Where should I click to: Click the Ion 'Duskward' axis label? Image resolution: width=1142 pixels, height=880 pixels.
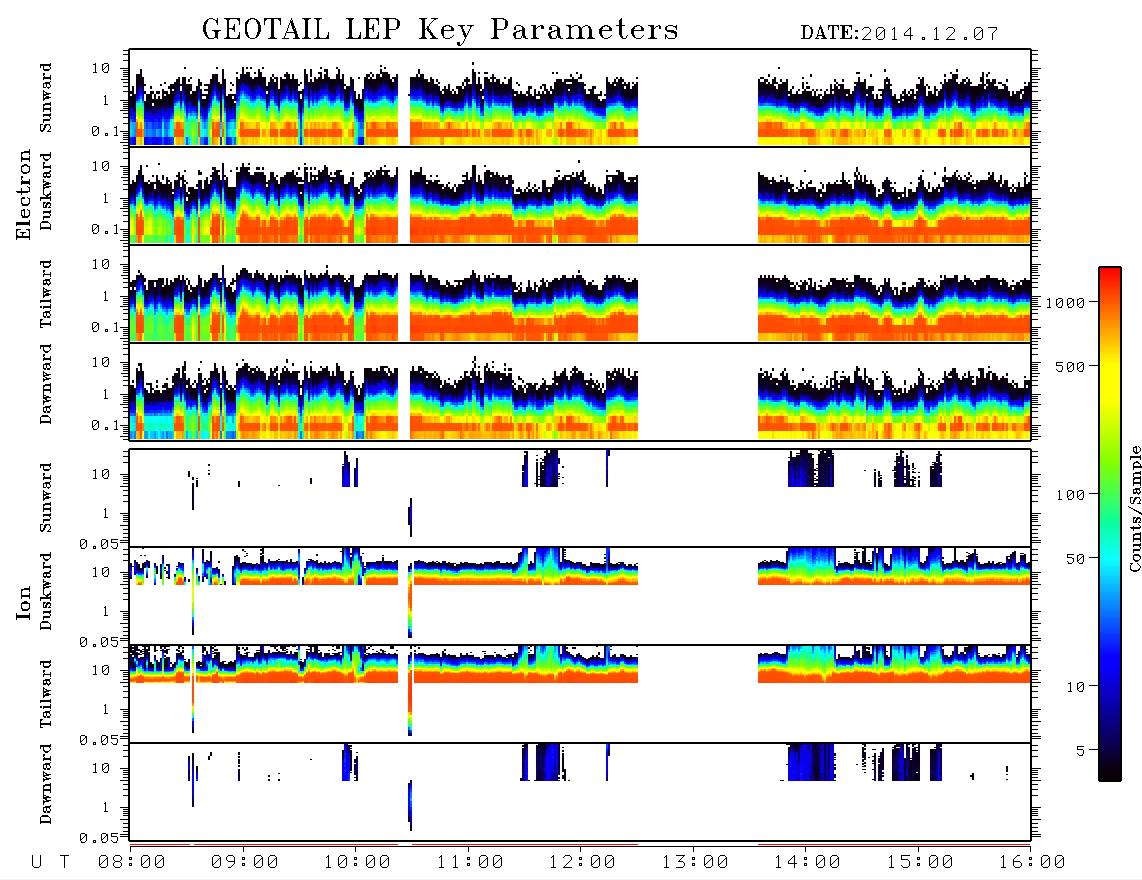[46, 591]
